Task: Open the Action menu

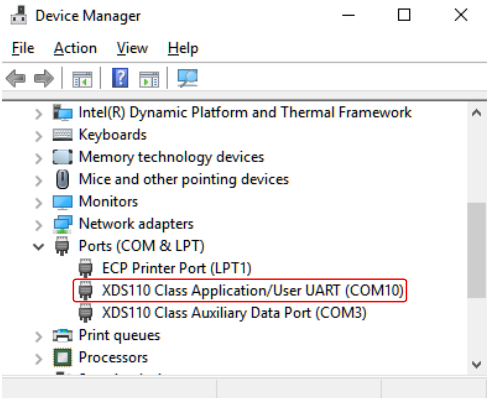Action: tap(75, 48)
